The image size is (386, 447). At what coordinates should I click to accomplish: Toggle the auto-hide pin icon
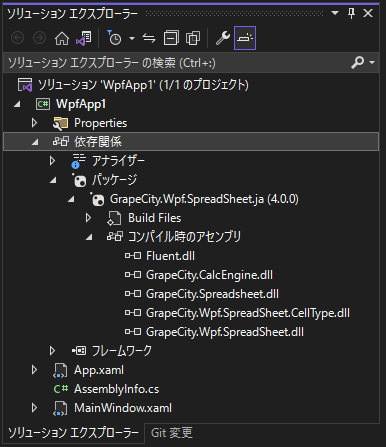click(x=351, y=13)
